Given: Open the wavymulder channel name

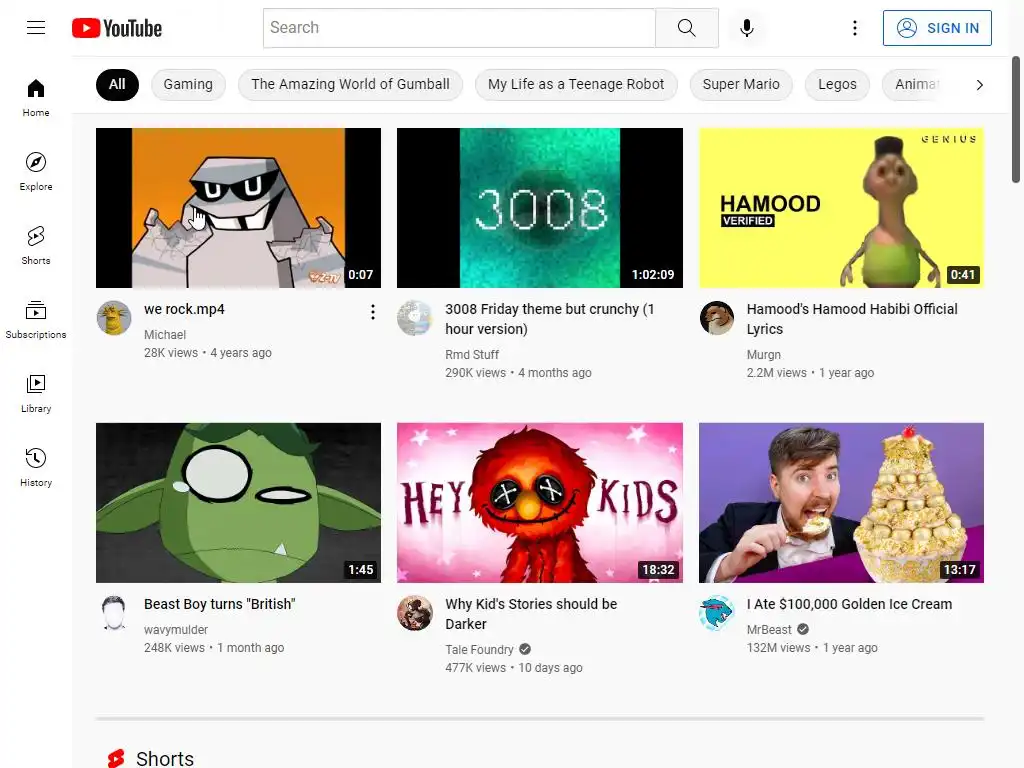Looking at the screenshot, I should click(x=176, y=630).
